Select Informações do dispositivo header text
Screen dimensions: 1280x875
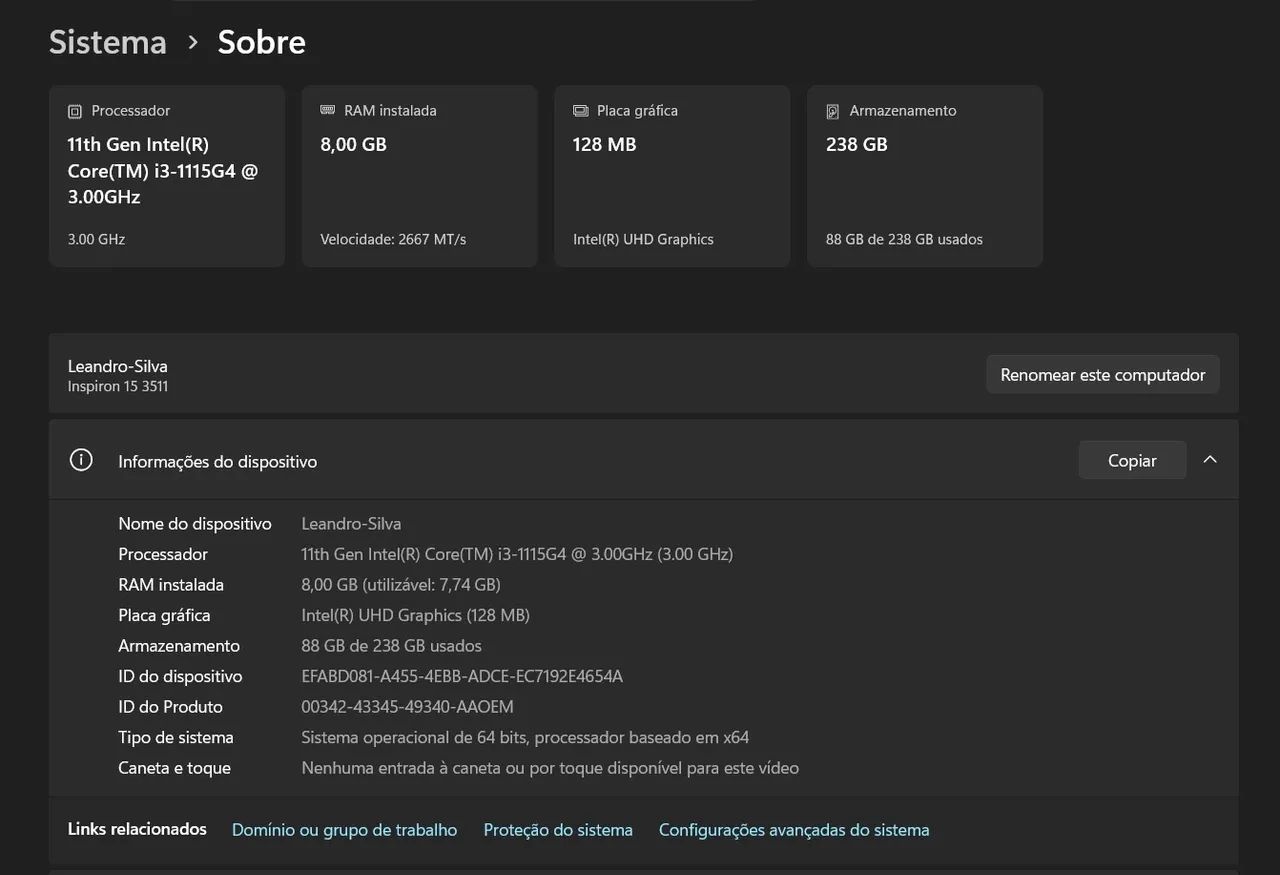218,461
